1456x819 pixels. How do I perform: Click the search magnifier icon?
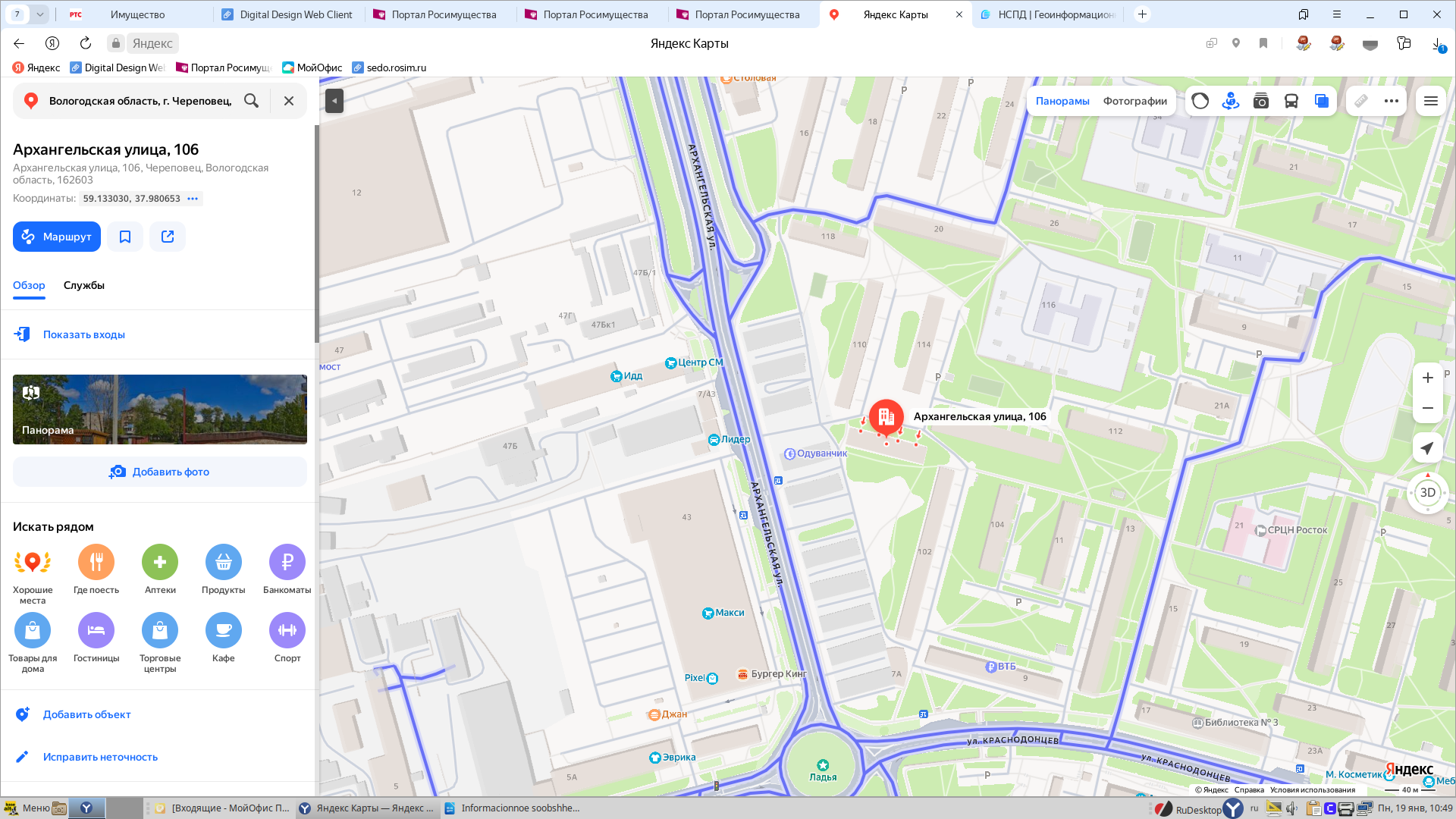[x=251, y=101]
